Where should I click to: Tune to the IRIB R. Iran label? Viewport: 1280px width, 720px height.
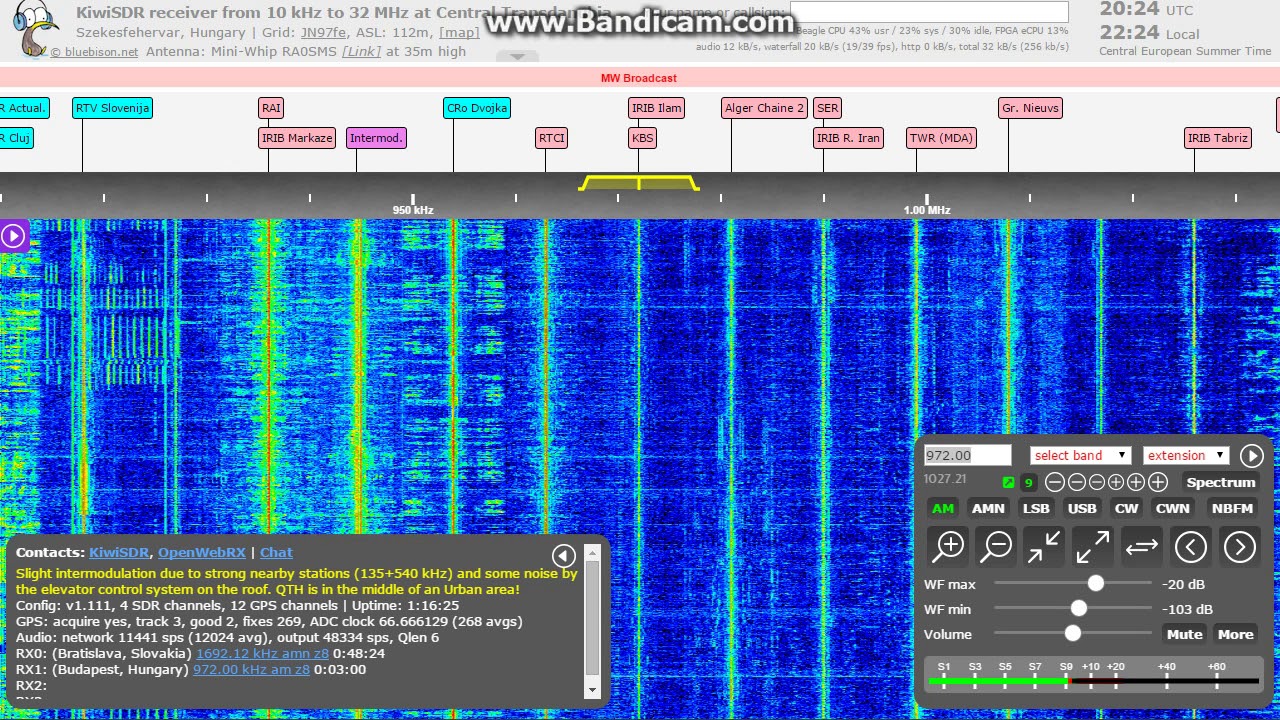[848, 138]
